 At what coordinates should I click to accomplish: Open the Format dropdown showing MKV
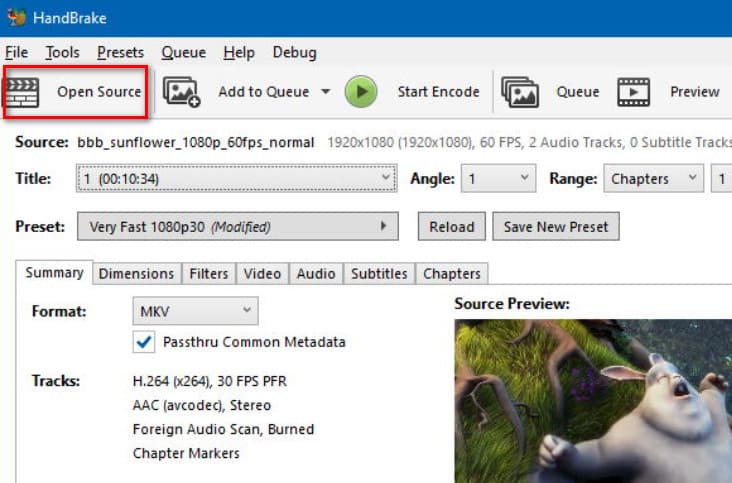195,311
